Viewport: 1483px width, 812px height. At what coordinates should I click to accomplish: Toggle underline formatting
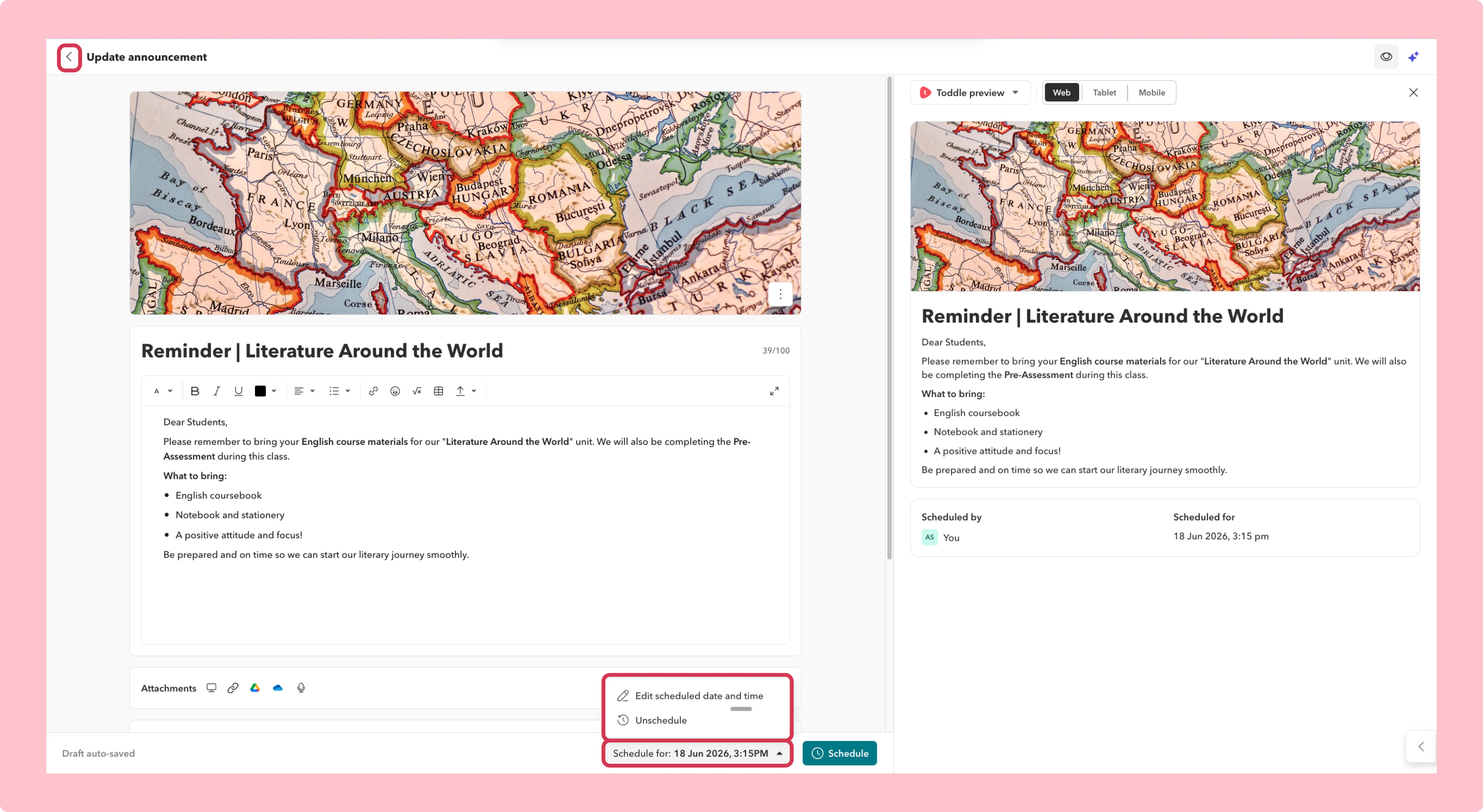coord(238,391)
